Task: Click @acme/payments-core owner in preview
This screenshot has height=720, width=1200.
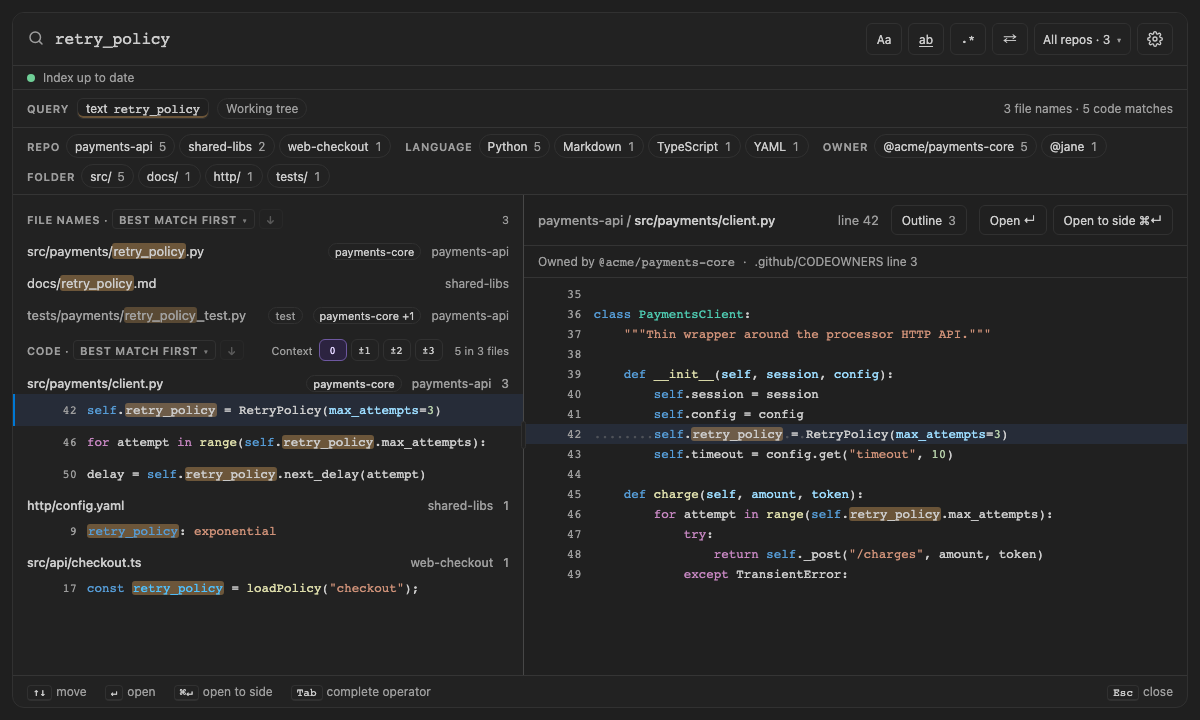Action: [x=666, y=262]
